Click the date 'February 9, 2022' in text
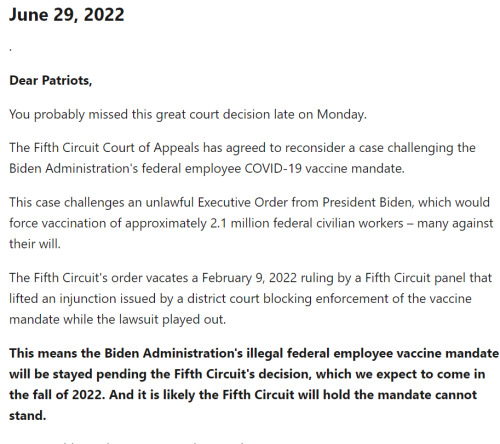 pyautogui.click(x=249, y=278)
